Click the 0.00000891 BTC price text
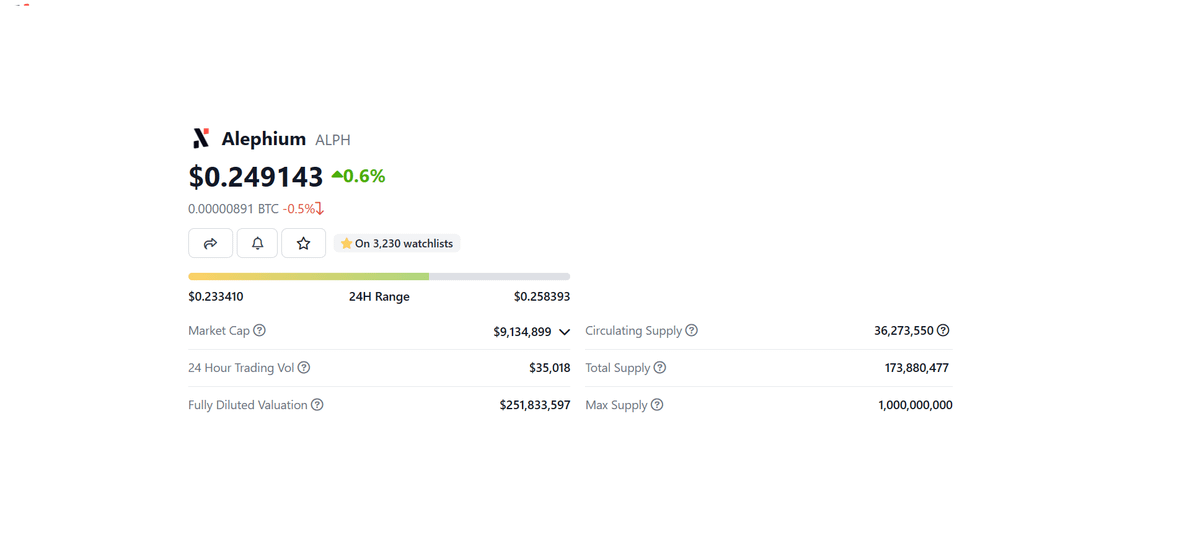The width and height of the screenshot is (1200, 558). (233, 209)
